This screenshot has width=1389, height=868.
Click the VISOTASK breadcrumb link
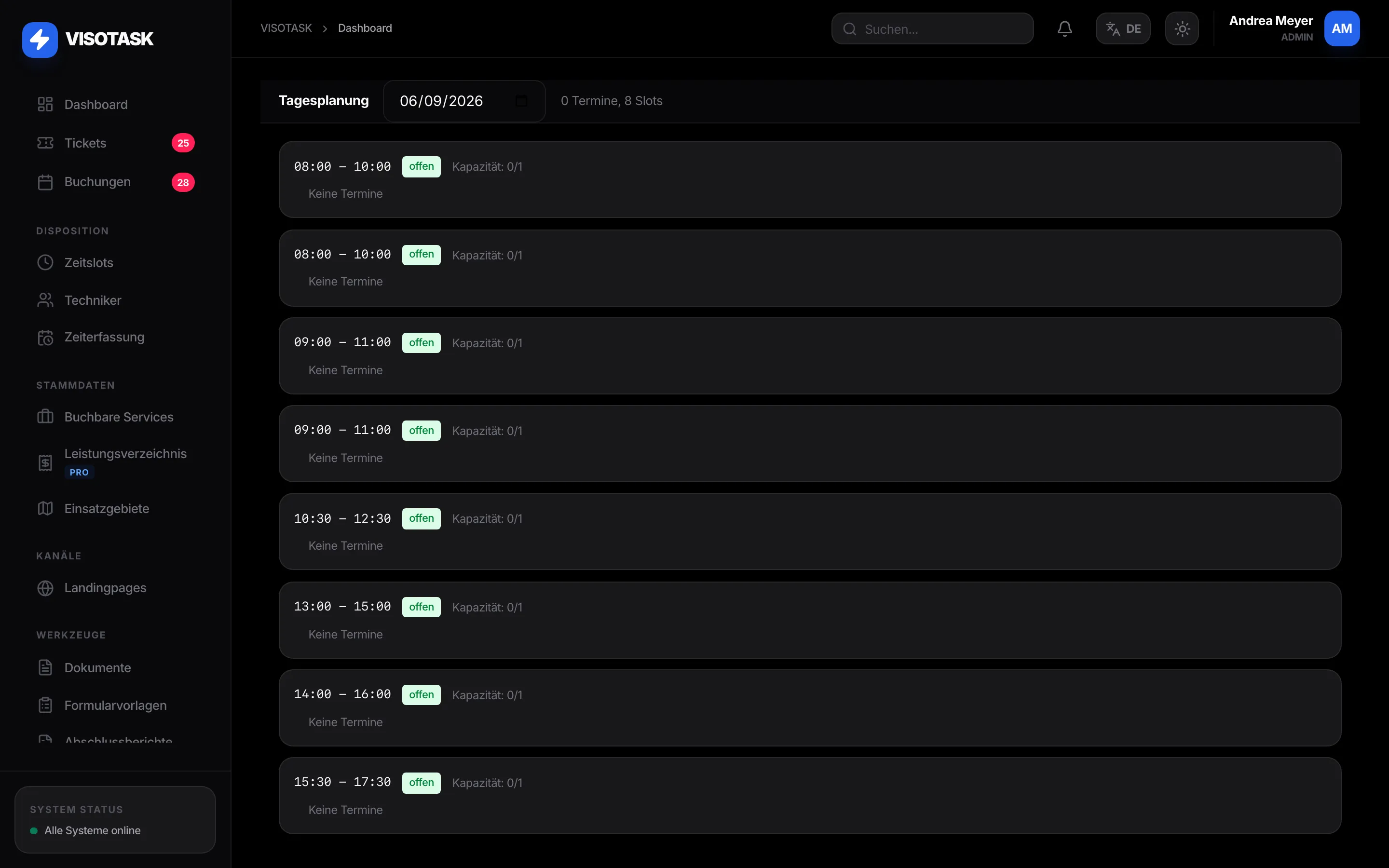[286, 28]
